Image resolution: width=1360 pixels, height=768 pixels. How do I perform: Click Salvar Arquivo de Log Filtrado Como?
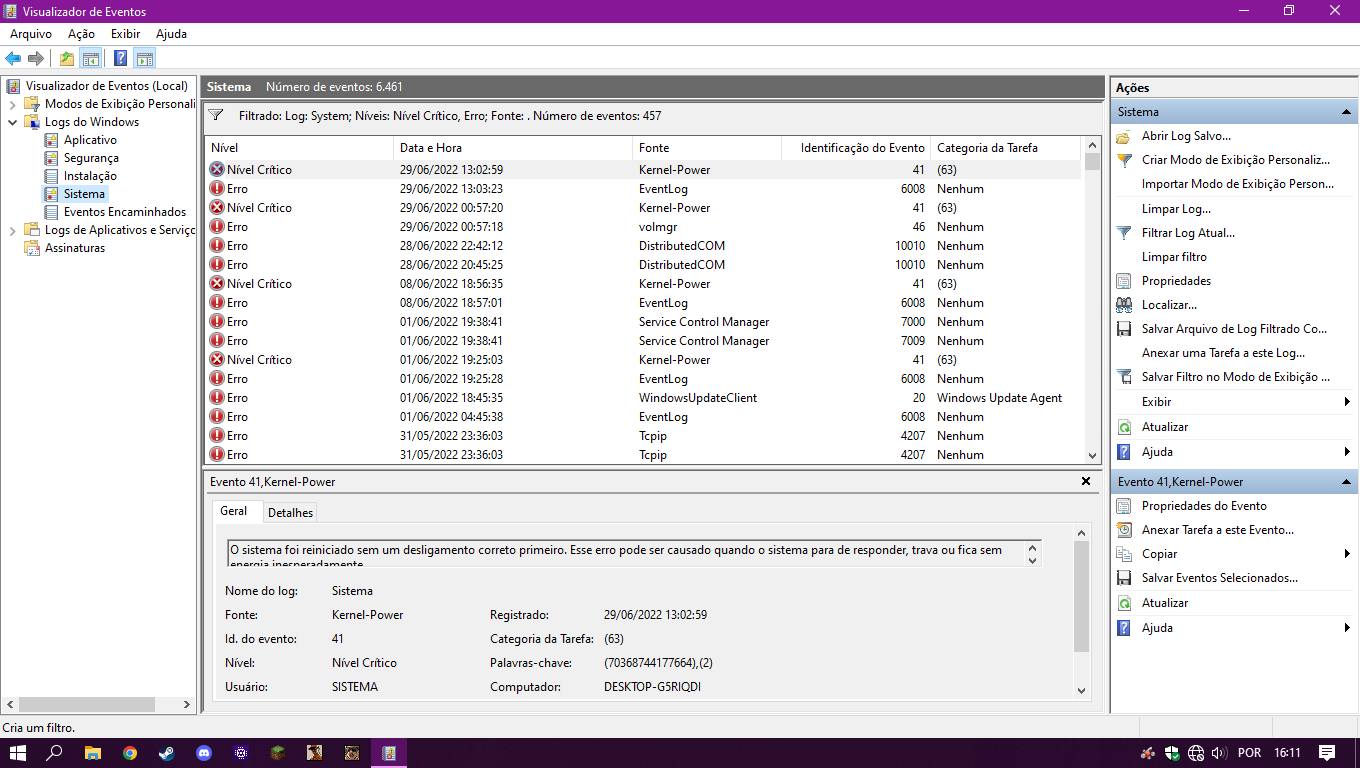point(1234,329)
